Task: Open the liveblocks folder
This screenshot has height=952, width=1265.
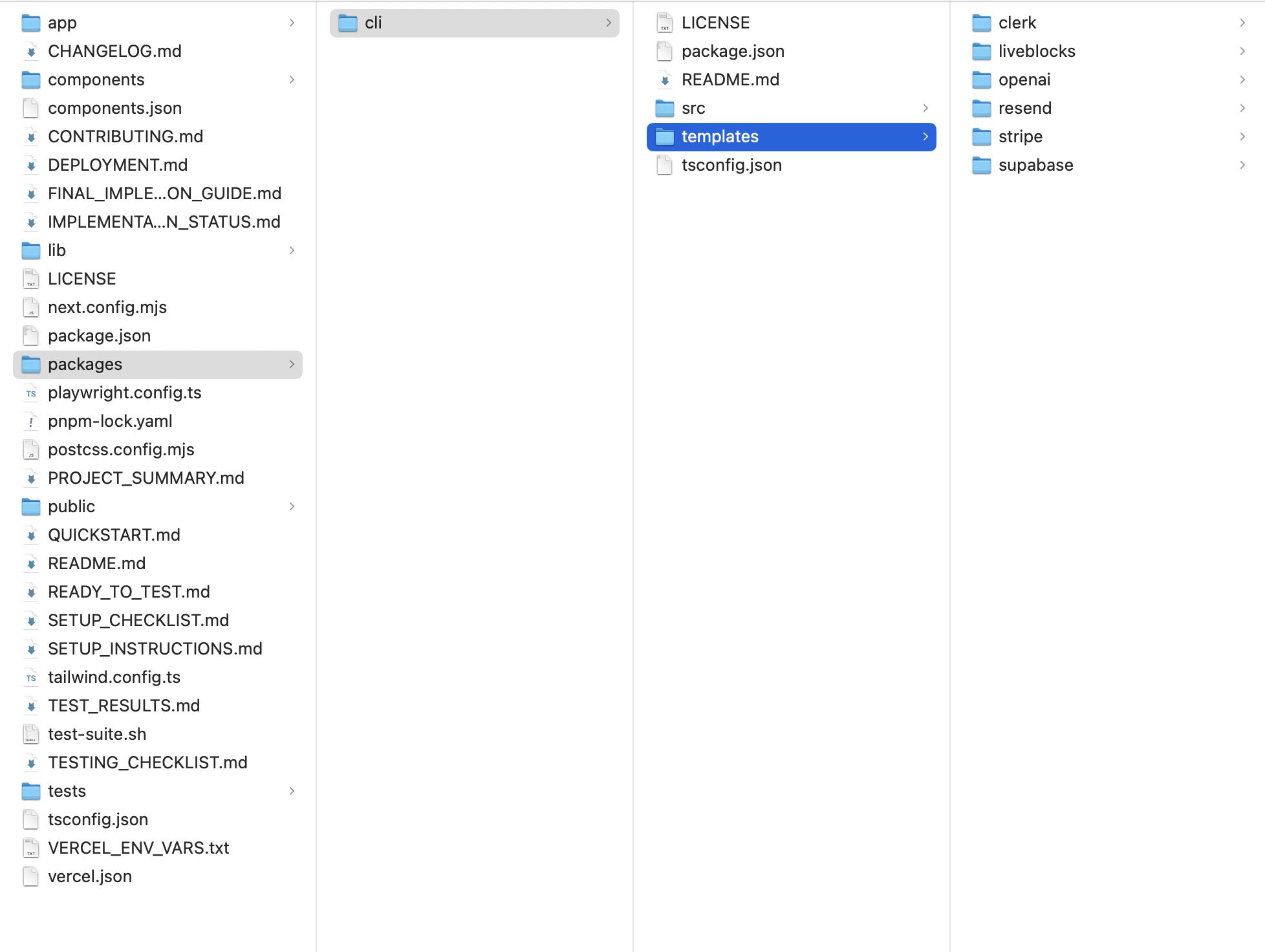Action: [1036, 51]
